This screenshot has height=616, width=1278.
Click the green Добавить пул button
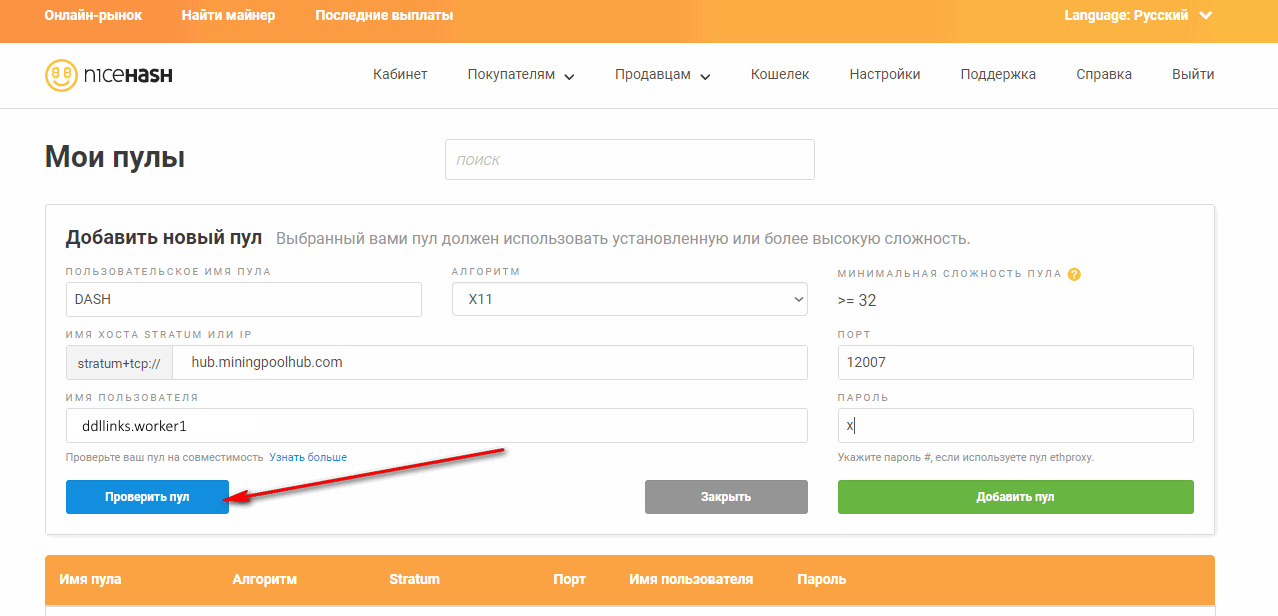[1016, 497]
